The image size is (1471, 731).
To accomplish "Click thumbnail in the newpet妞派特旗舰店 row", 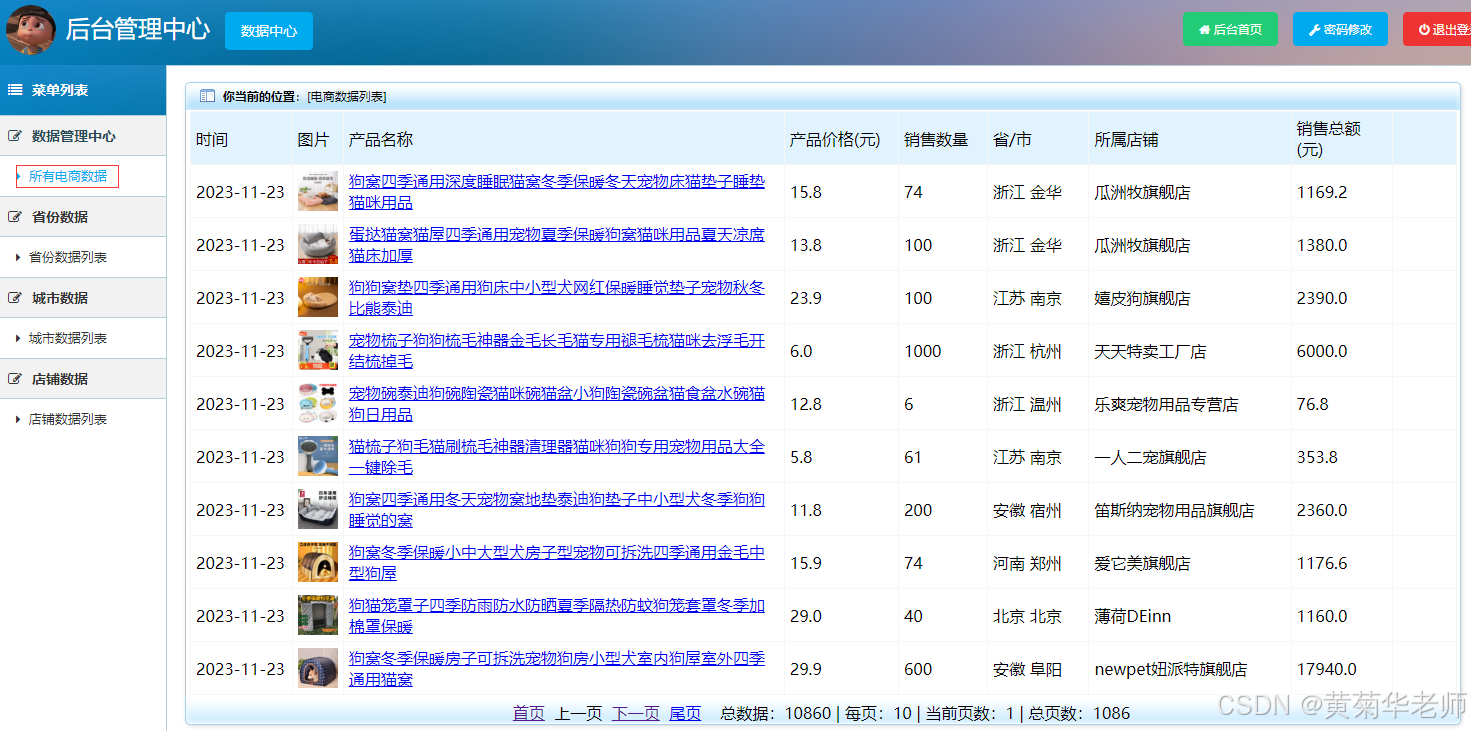I will pyautogui.click(x=318, y=669).
